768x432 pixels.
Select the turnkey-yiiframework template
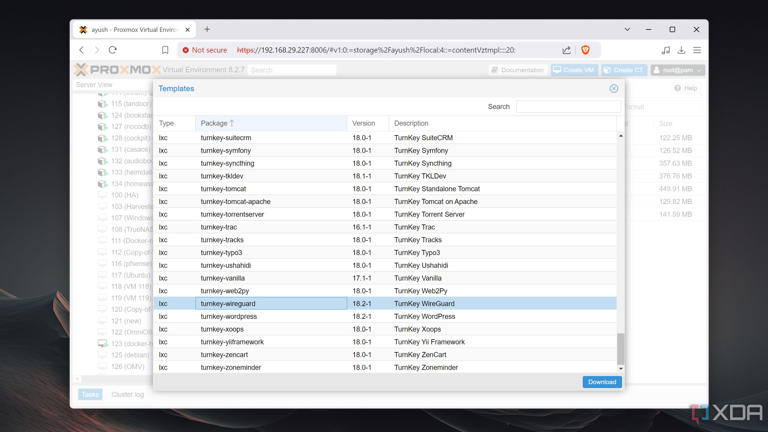(x=385, y=342)
